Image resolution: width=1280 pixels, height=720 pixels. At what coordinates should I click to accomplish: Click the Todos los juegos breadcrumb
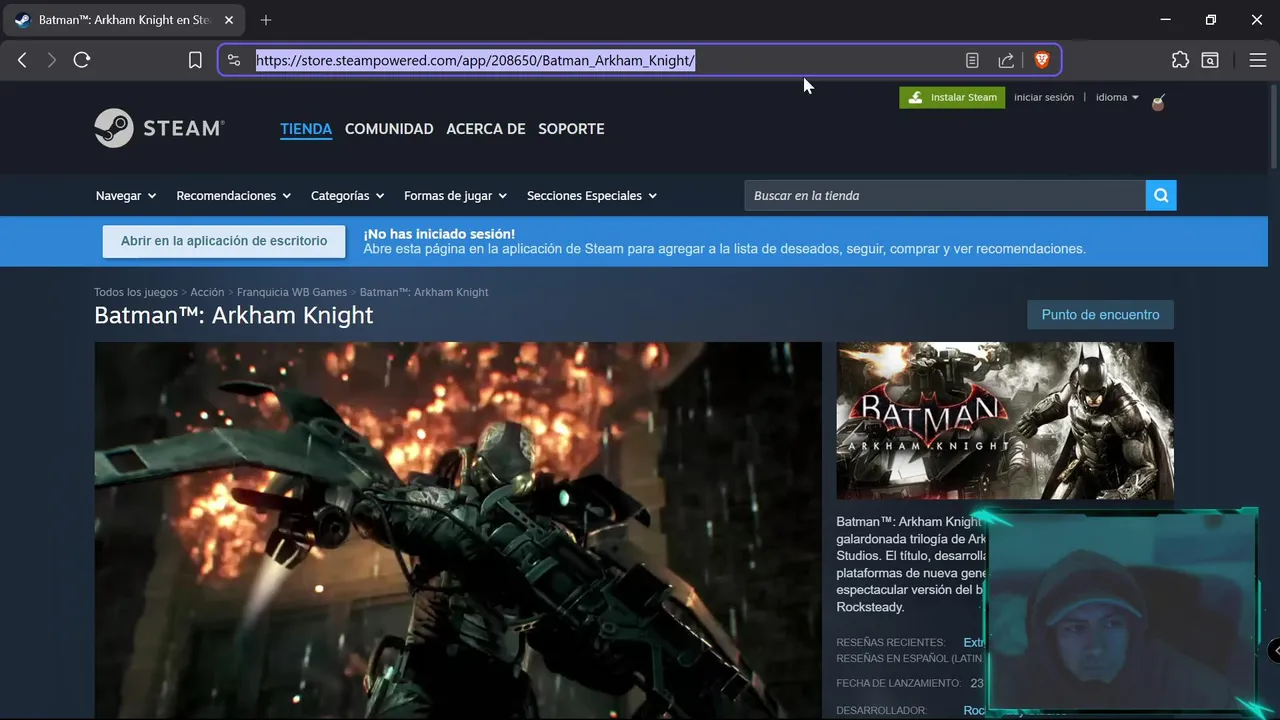(136, 292)
